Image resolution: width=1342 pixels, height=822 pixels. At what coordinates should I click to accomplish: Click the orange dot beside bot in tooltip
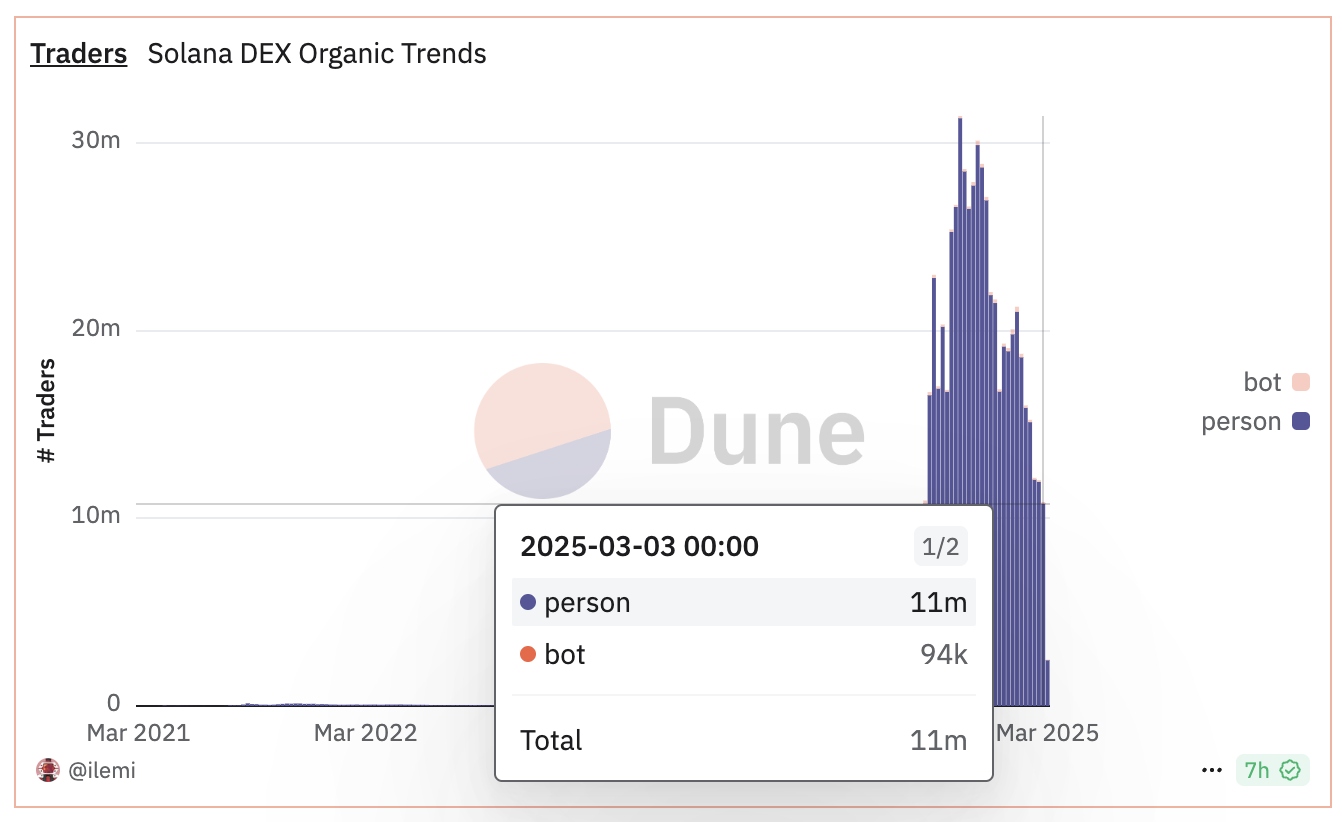[528, 655]
